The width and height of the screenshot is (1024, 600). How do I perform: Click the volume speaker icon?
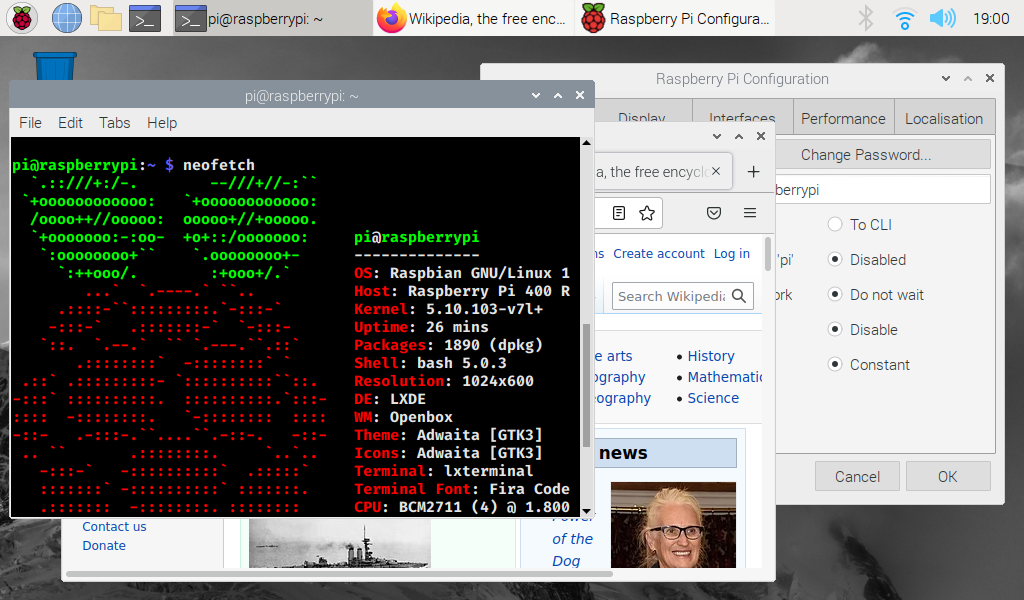click(x=941, y=18)
